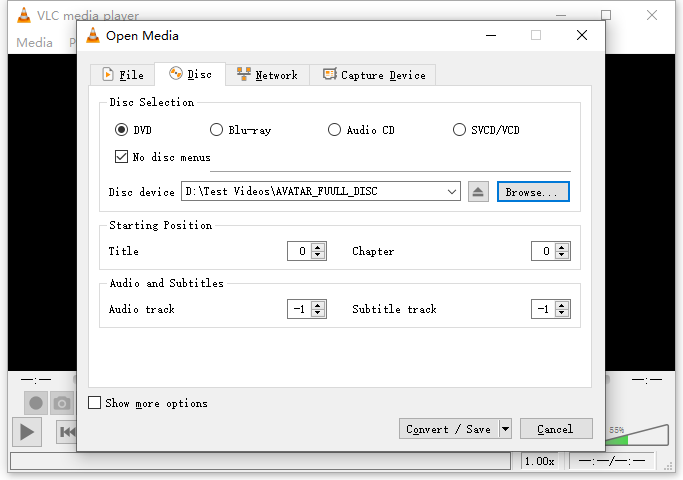Image resolution: width=683 pixels, height=480 pixels.
Task: Switch to the Network tab
Action: click(x=267, y=74)
